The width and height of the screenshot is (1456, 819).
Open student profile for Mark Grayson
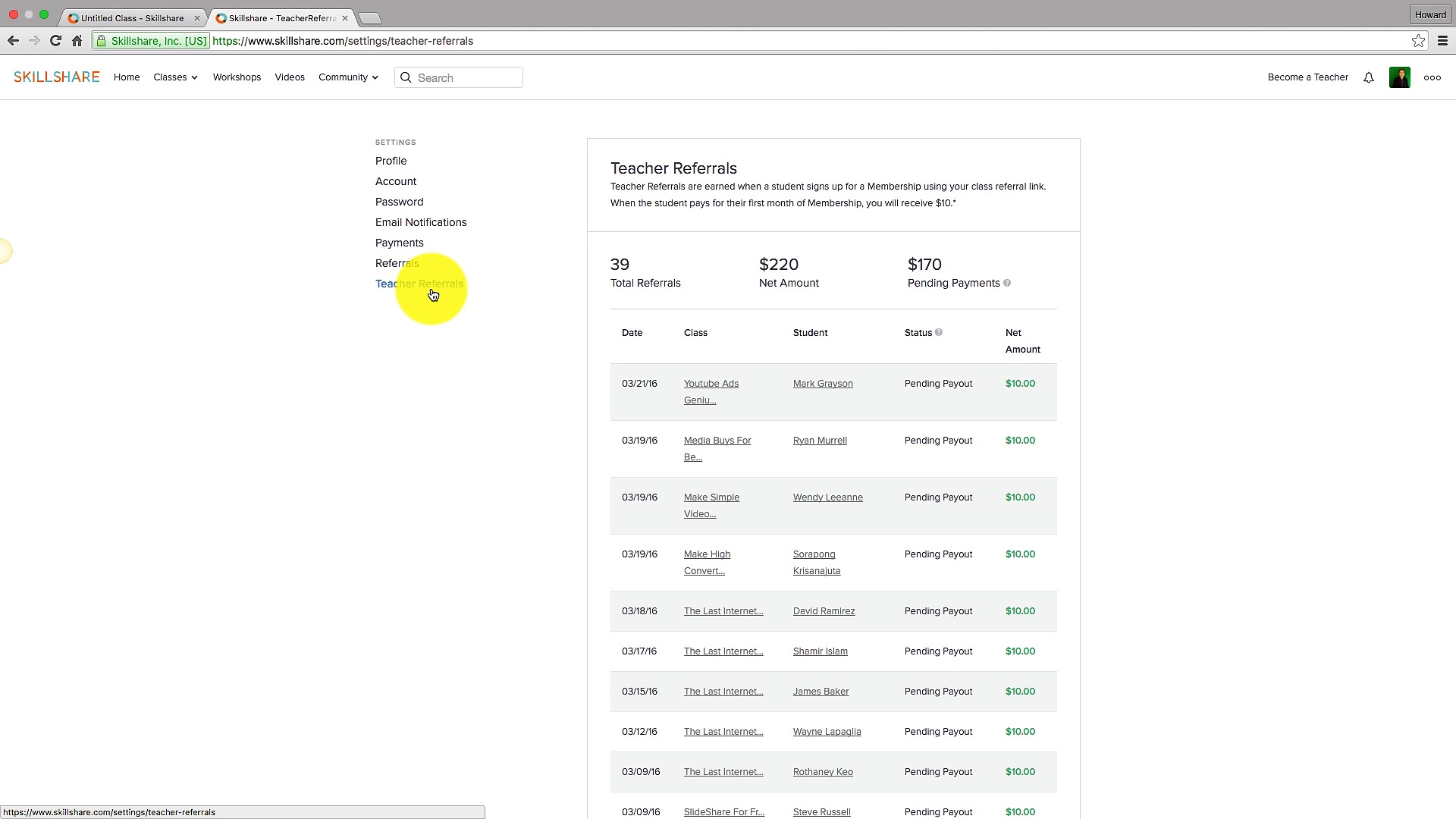(823, 383)
